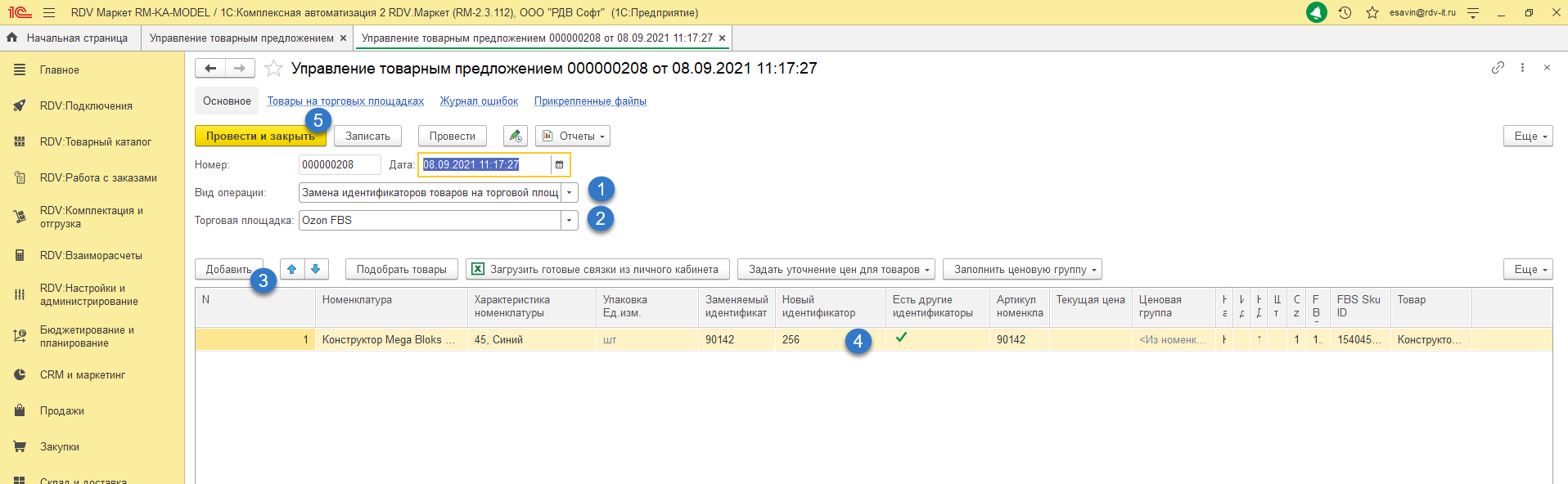The image size is (1568, 484).
Task: Click the Номер input field
Action: (x=340, y=165)
